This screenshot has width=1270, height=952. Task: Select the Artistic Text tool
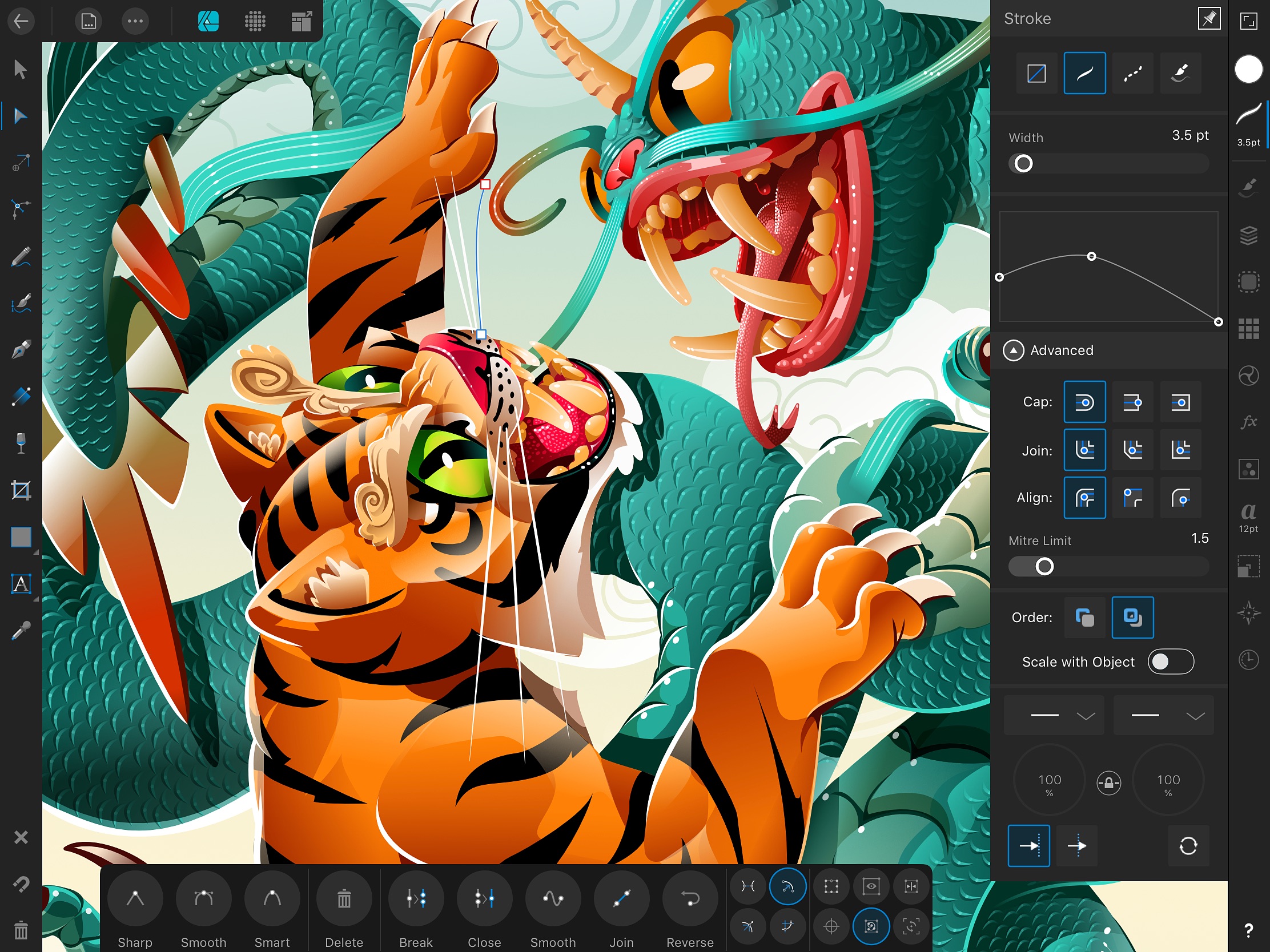[21, 584]
